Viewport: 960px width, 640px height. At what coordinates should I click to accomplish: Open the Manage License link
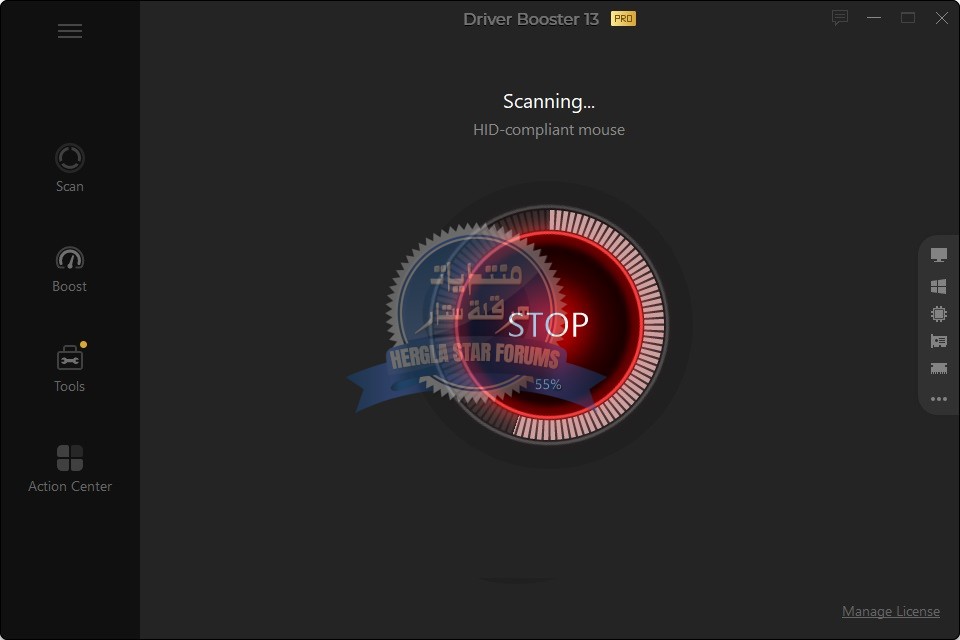pyautogui.click(x=890, y=611)
